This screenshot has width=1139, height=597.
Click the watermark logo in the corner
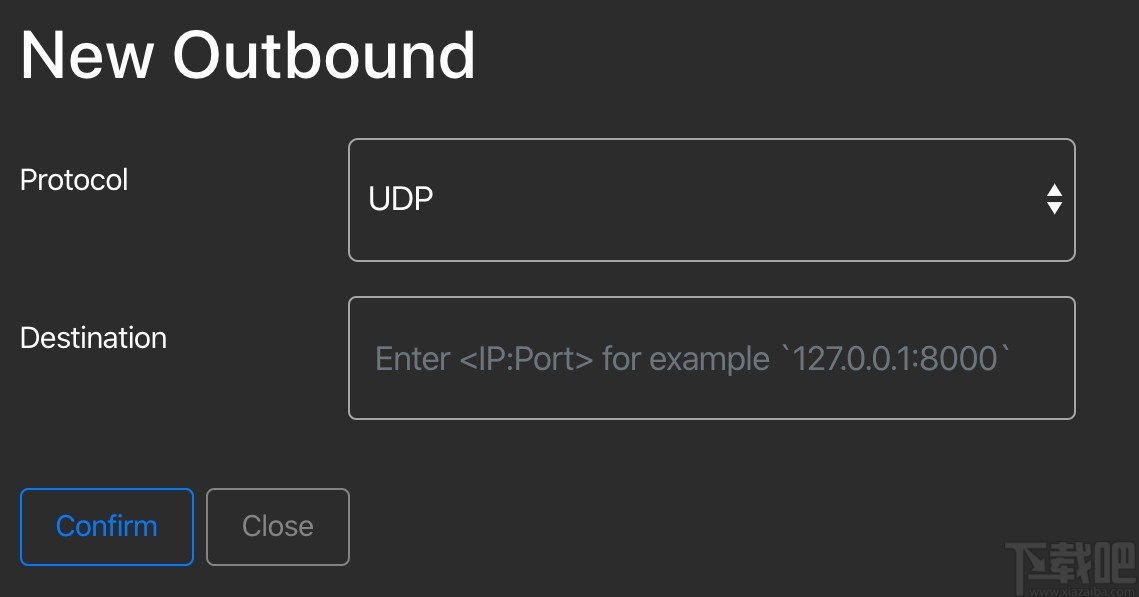tap(1068, 566)
